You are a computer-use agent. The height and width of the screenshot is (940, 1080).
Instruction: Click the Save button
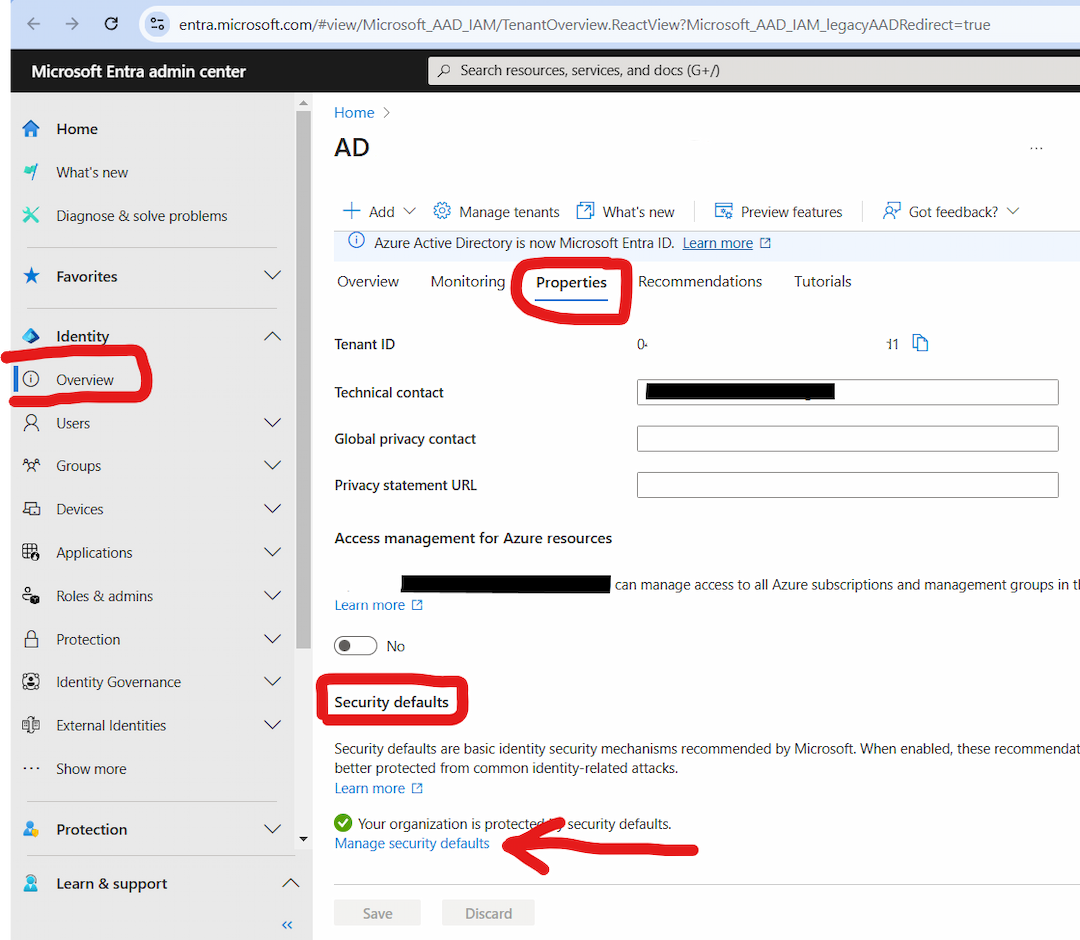click(x=377, y=913)
